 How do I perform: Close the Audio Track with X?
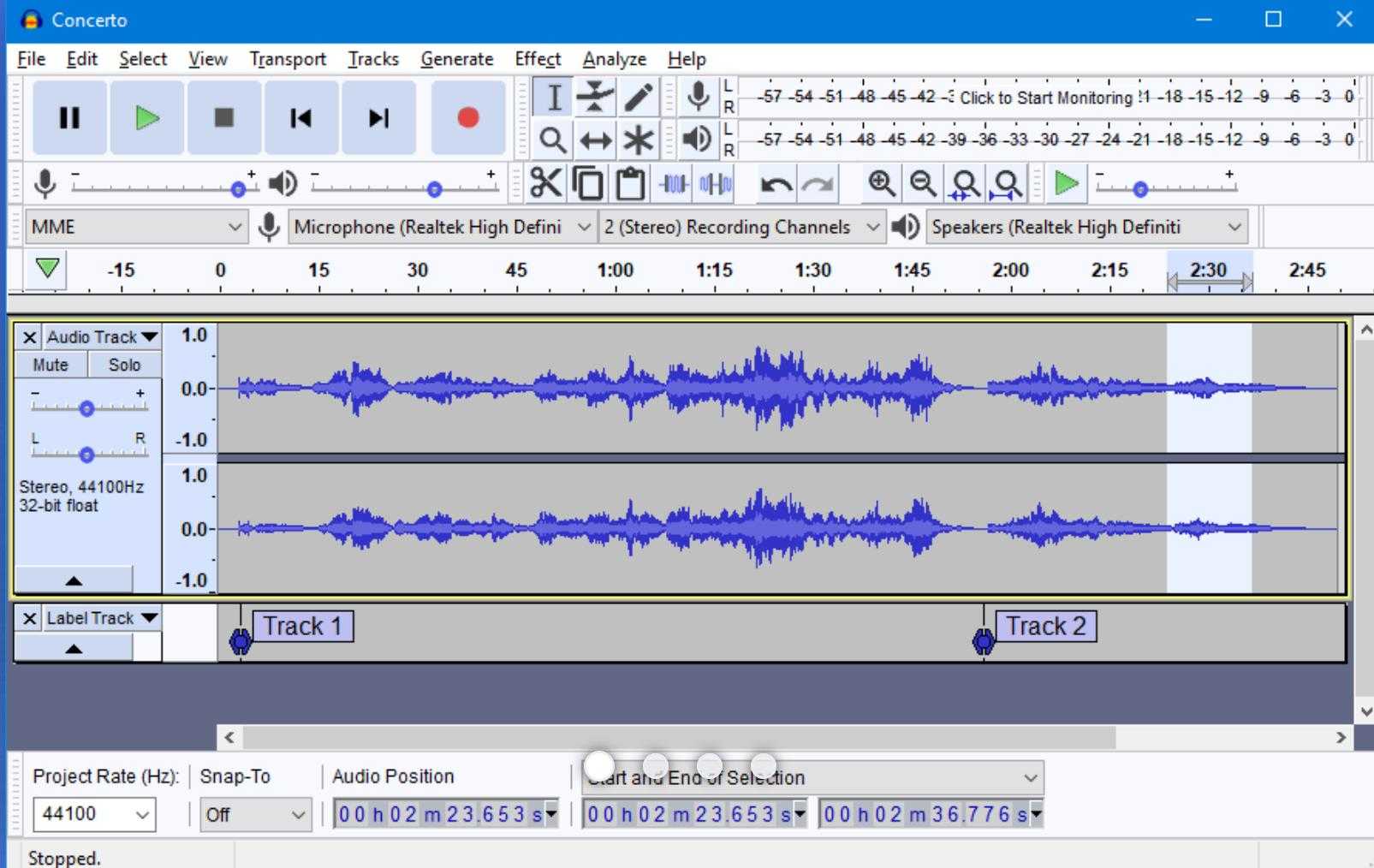click(x=29, y=336)
